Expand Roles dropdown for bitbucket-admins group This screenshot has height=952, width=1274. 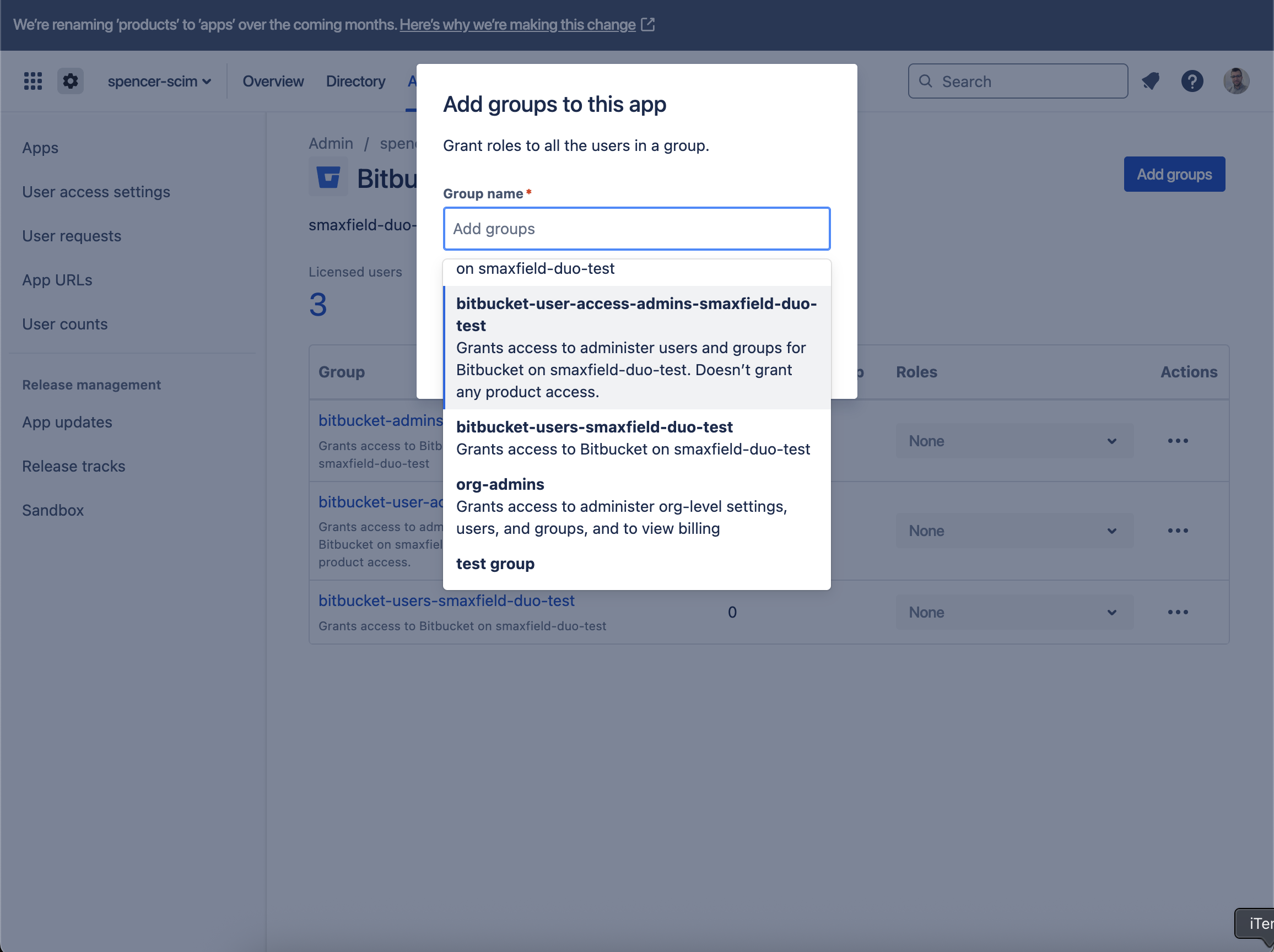[1014, 441]
